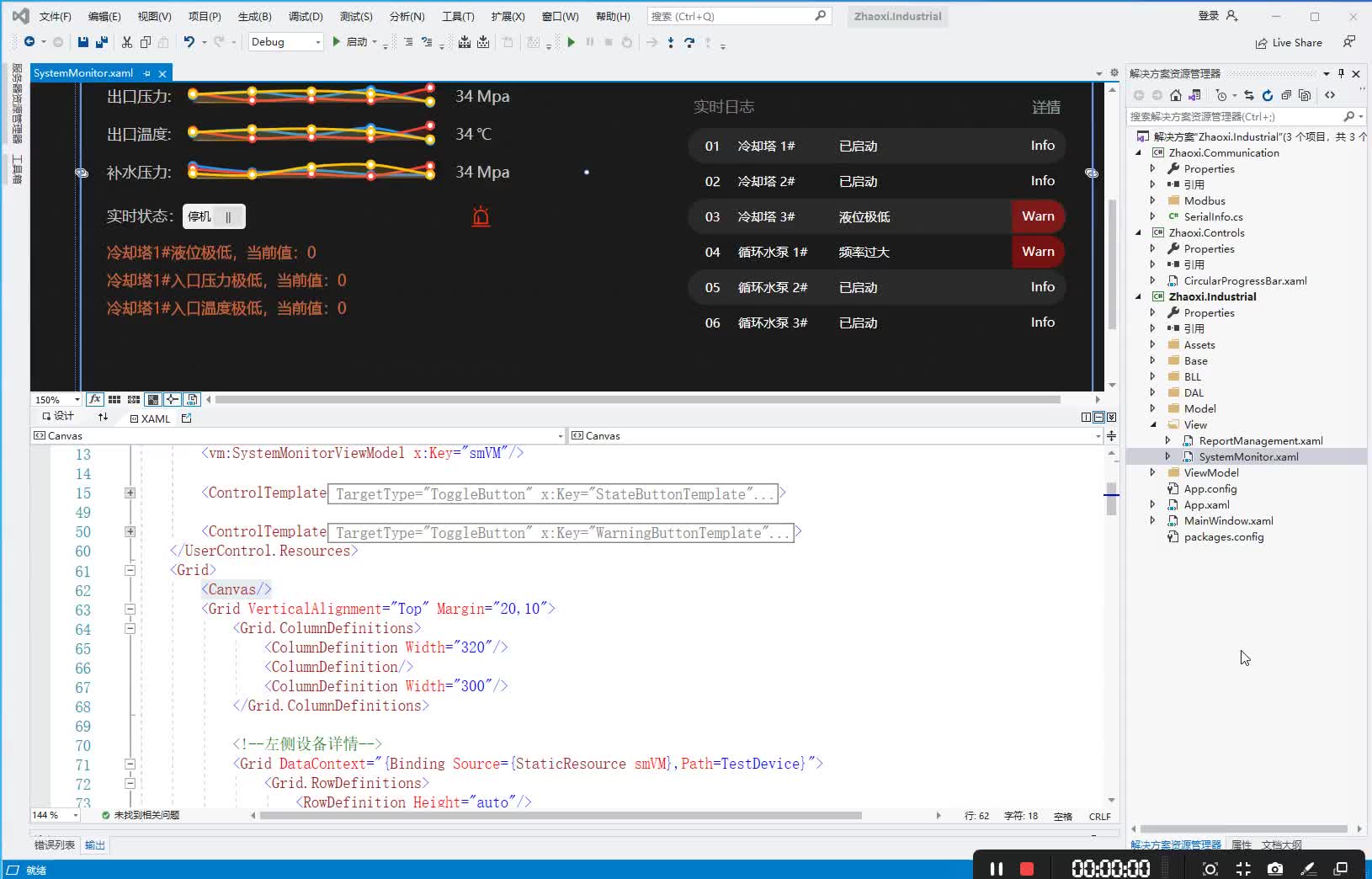Viewport: 1372px width, 879px height.
Task: Expand the collapsed WarningButtonTemplate ControlTemplate
Action: click(130, 532)
